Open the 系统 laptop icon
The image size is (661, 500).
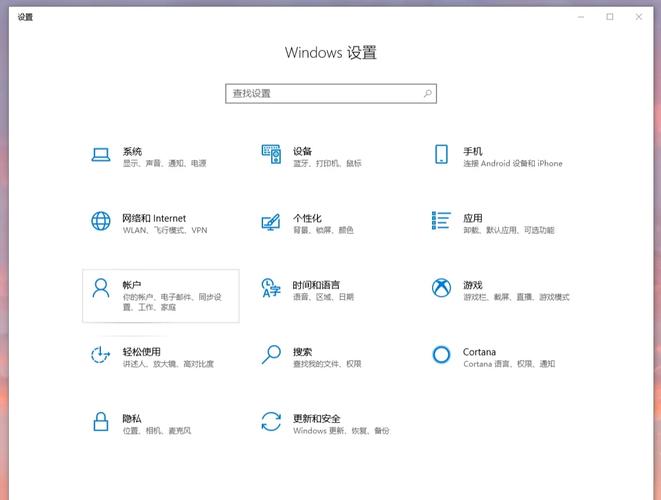[x=101, y=155]
